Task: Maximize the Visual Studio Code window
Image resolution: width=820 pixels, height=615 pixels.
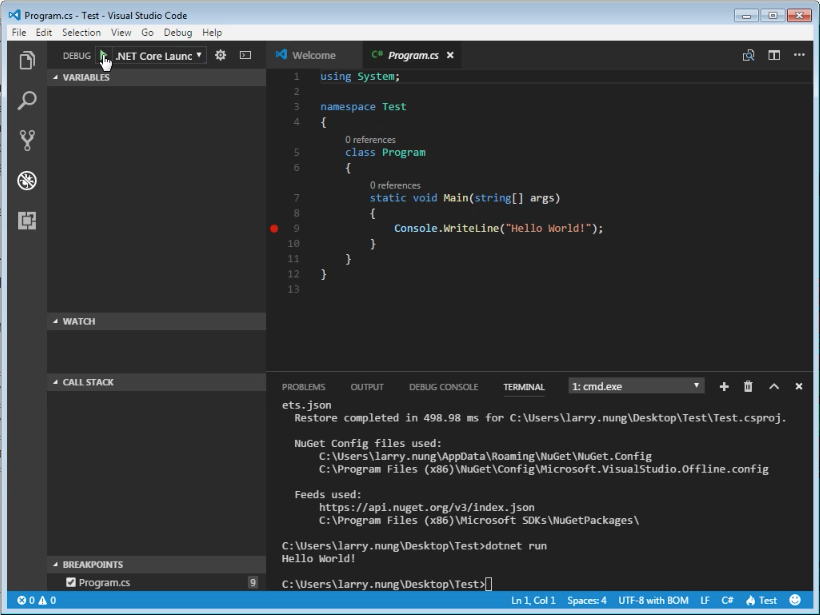Action: pyautogui.click(x=773, y=15)
